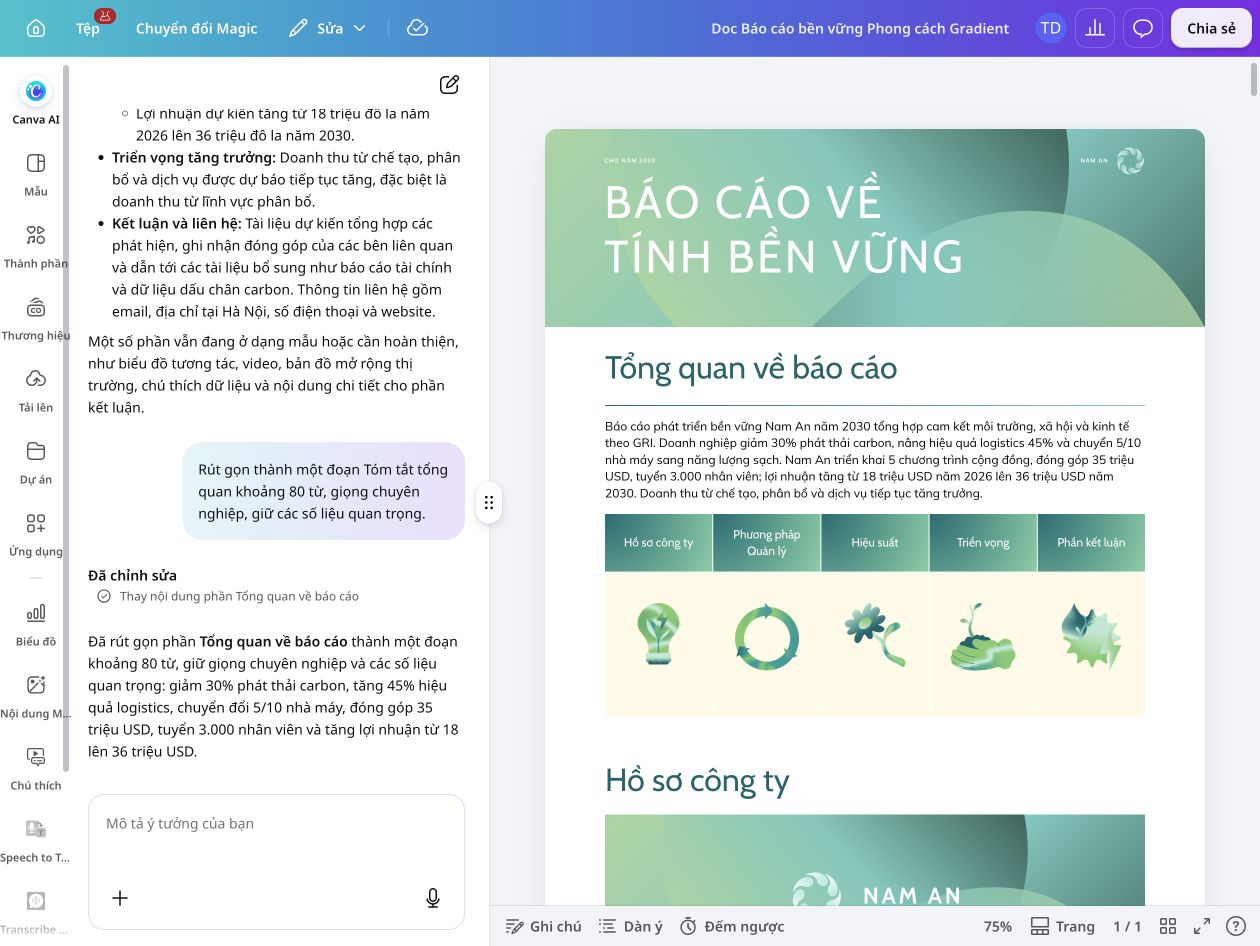Viewport: 1260px width, 946px height.
Task: Click the Phần kết luận table header
Action: pos(1091,543)
